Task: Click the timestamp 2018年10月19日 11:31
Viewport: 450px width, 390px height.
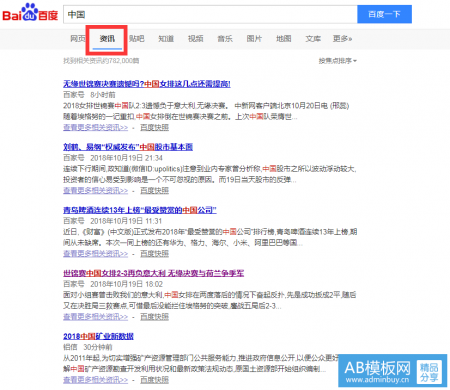Action: [126, 221]
